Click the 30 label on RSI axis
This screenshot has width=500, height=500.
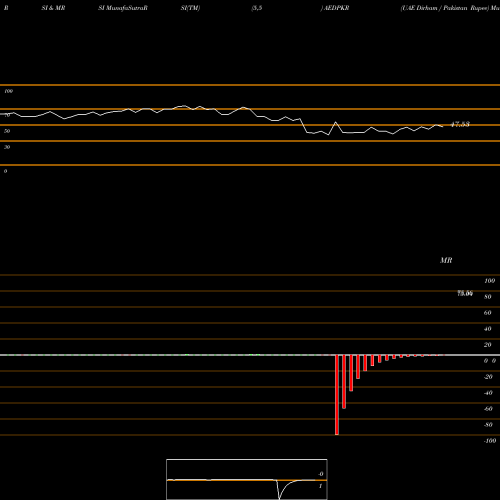point(7,147)
